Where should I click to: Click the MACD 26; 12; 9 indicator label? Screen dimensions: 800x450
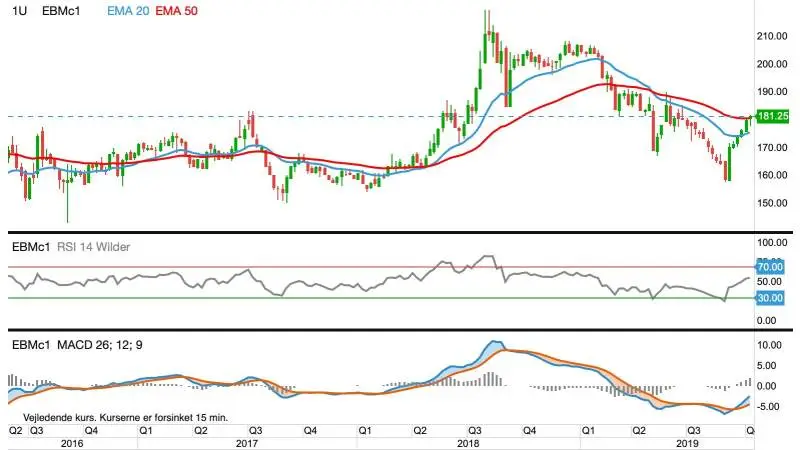click(99, 345)
